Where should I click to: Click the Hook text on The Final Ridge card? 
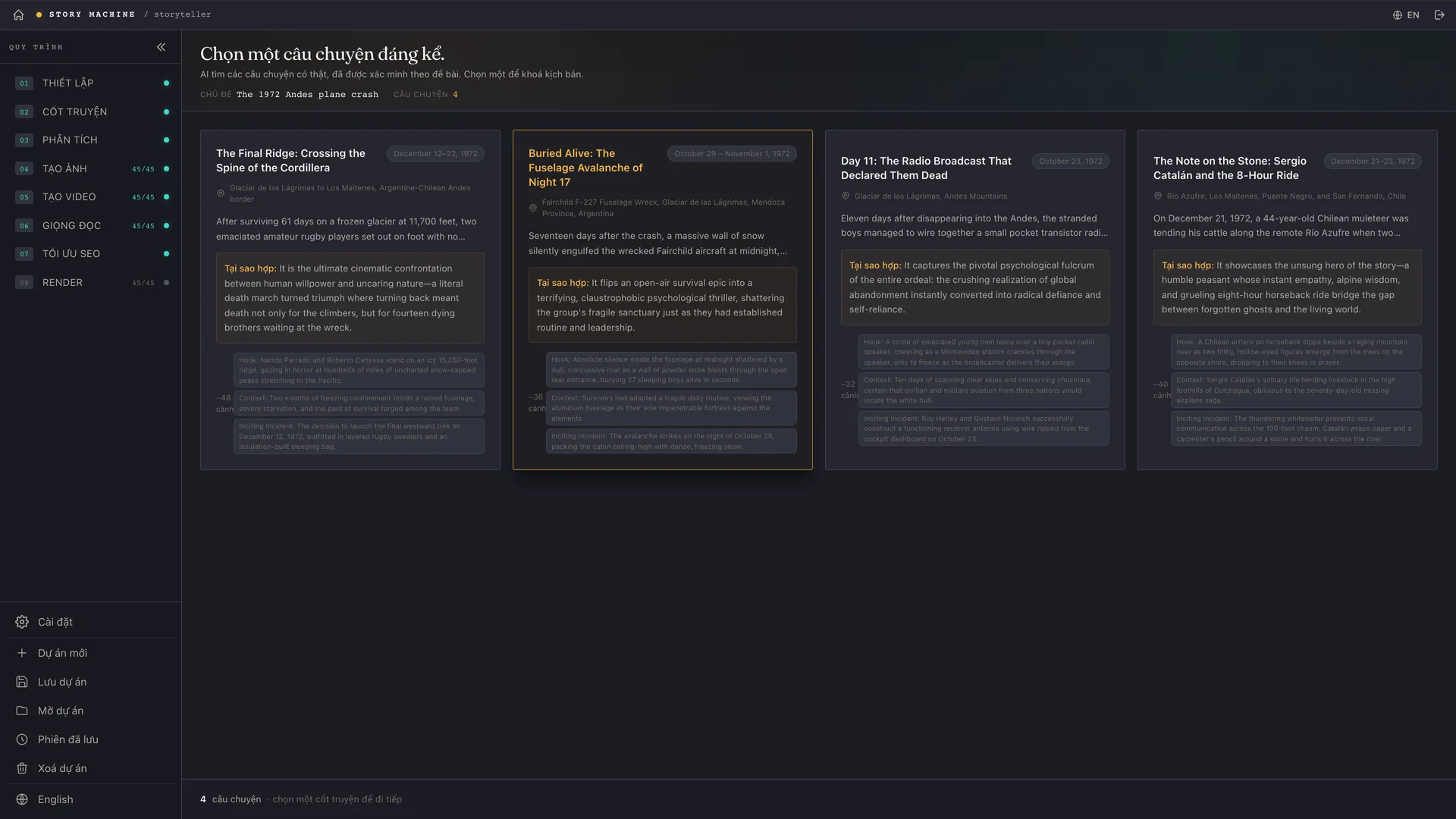point(359,370)
